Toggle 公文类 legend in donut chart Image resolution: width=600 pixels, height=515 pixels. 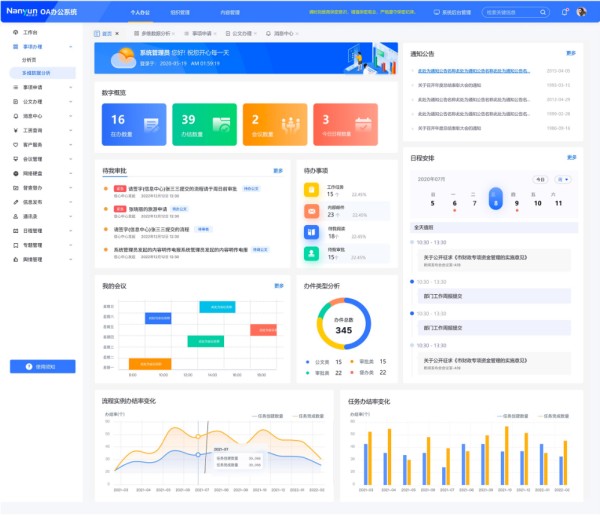point(324,362)
